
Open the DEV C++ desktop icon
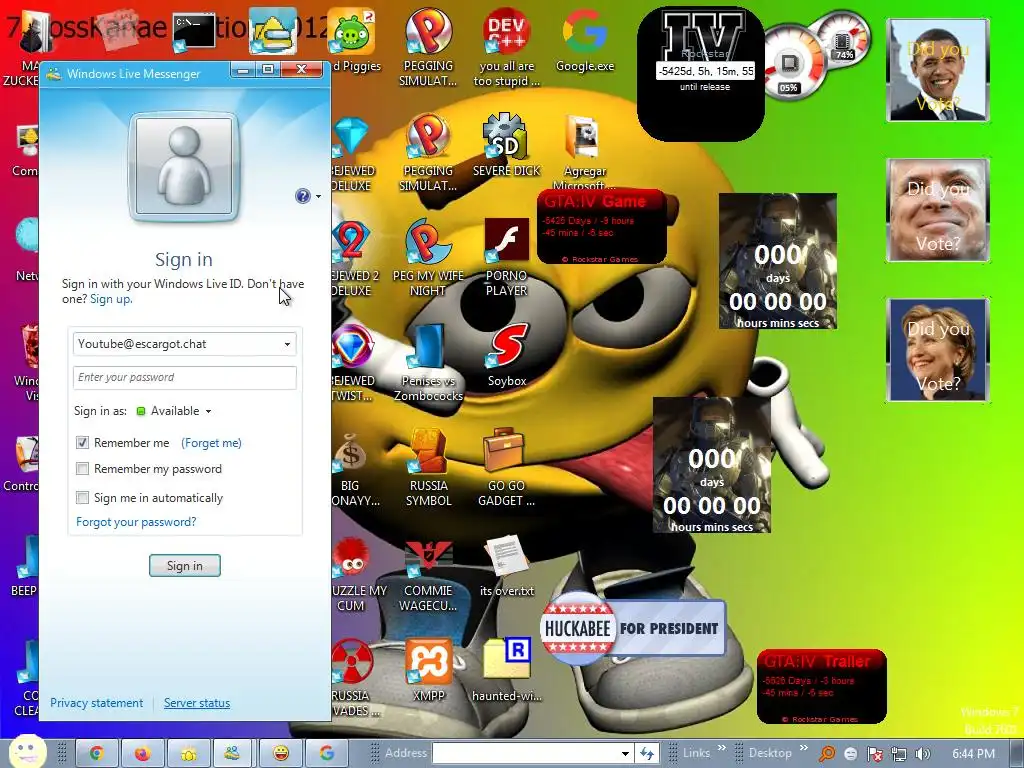(x=507, y=47)
